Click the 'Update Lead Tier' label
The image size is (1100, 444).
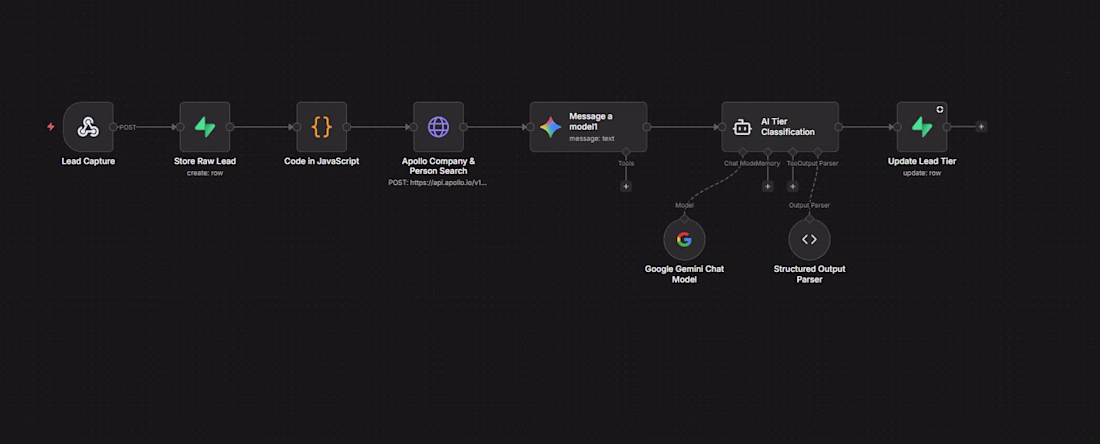(x=922, y=161)
